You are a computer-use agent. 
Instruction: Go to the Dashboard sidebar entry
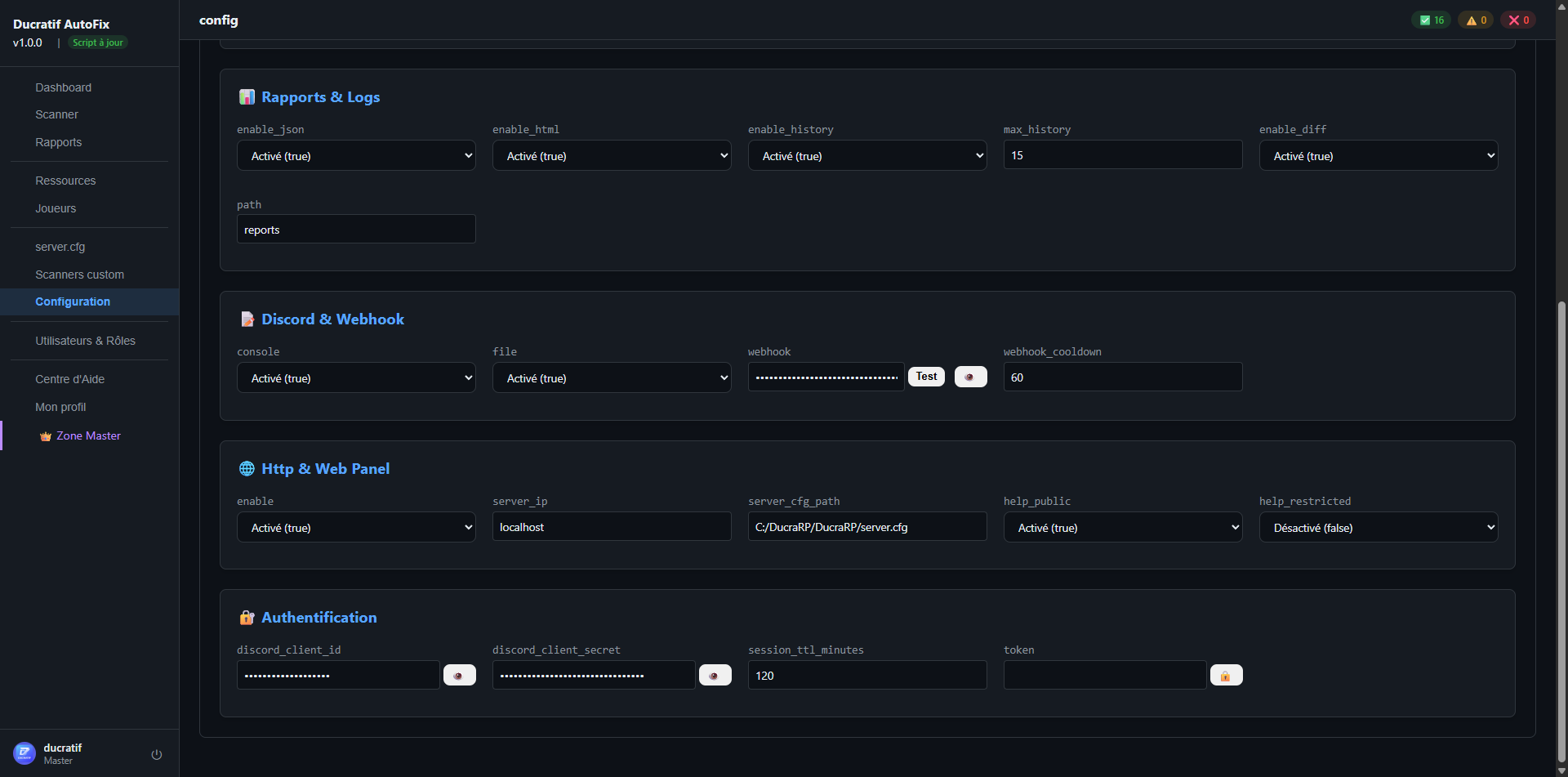click(x=64, y=87)
